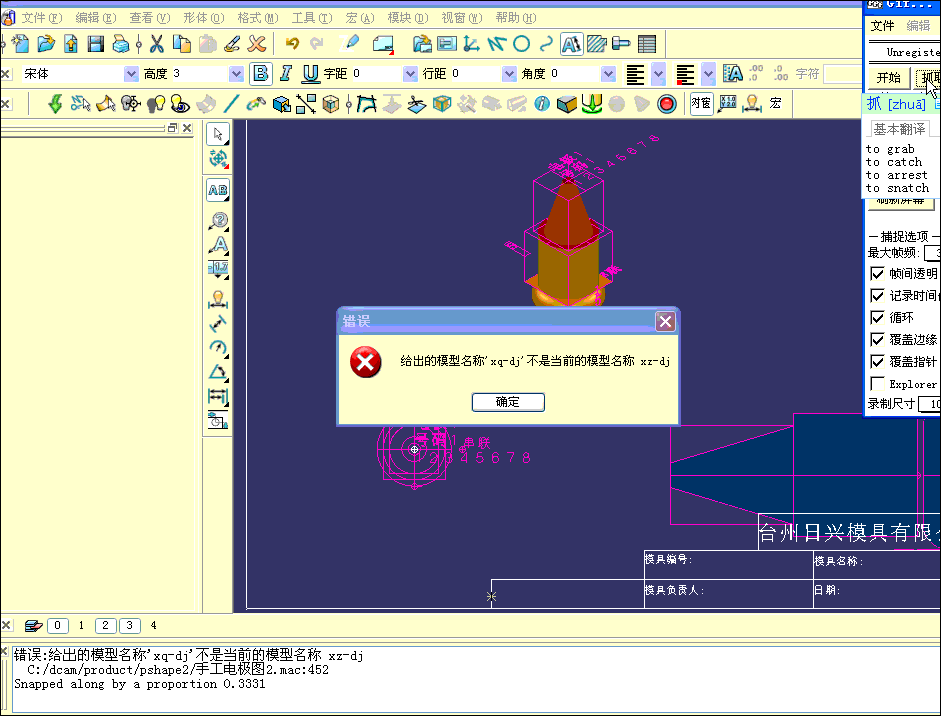Click the Open file folder icon
The height and width of the screenshot is (716, 941).
click(46, 44)
